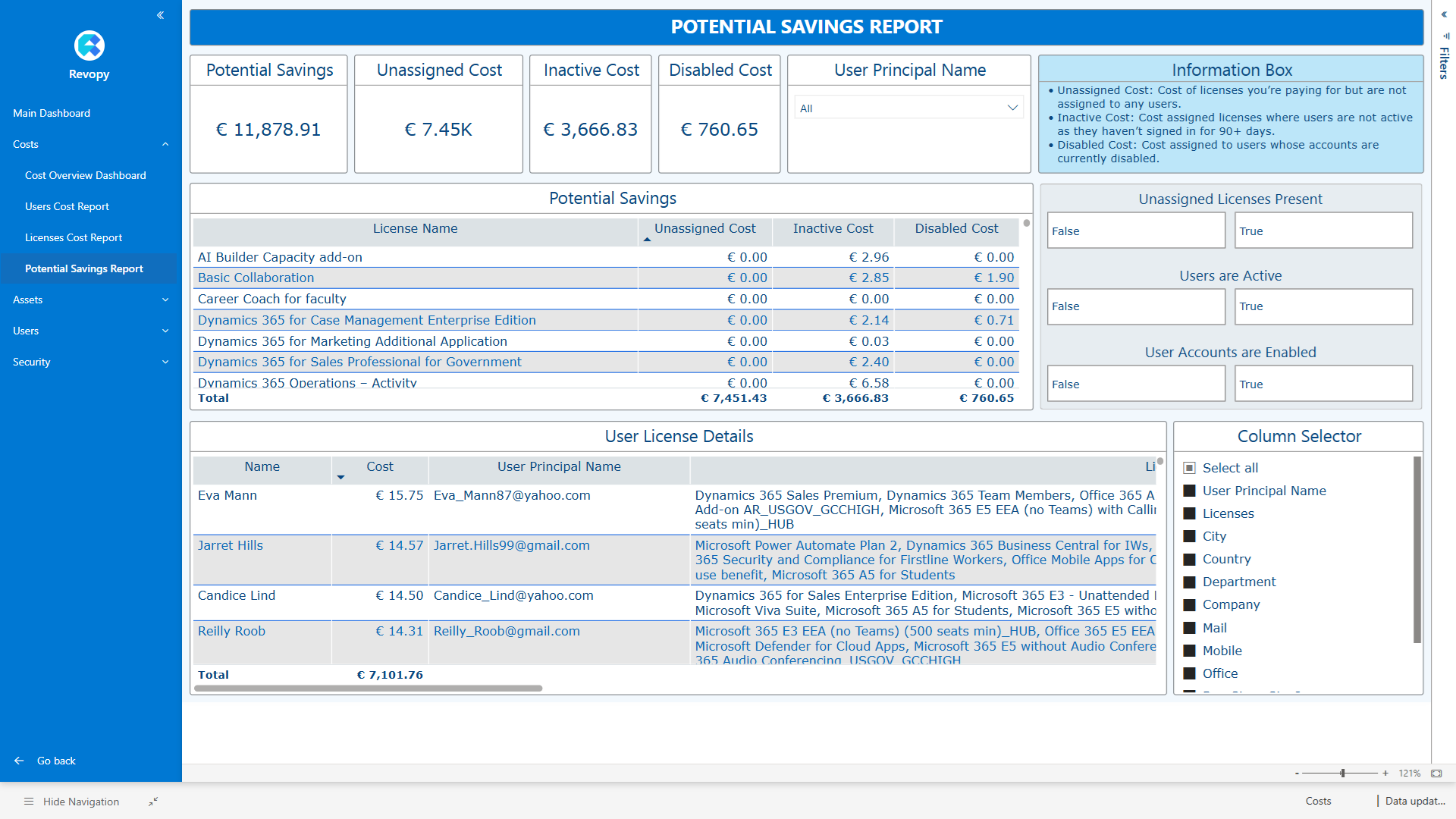This screenshot has width=1456, height=819.
Task: Click the collapse arrows icon beside Hide Navigation
Action: 153,802
